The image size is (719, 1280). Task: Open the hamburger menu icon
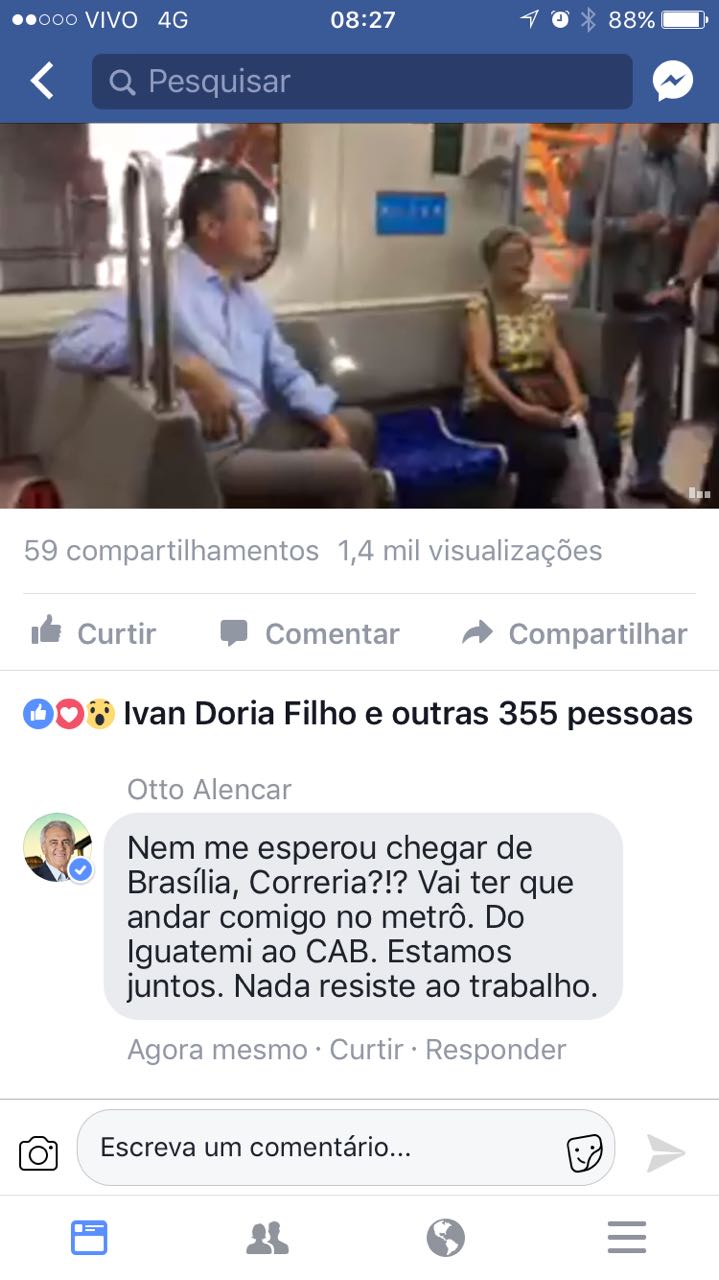point(627,1238)
